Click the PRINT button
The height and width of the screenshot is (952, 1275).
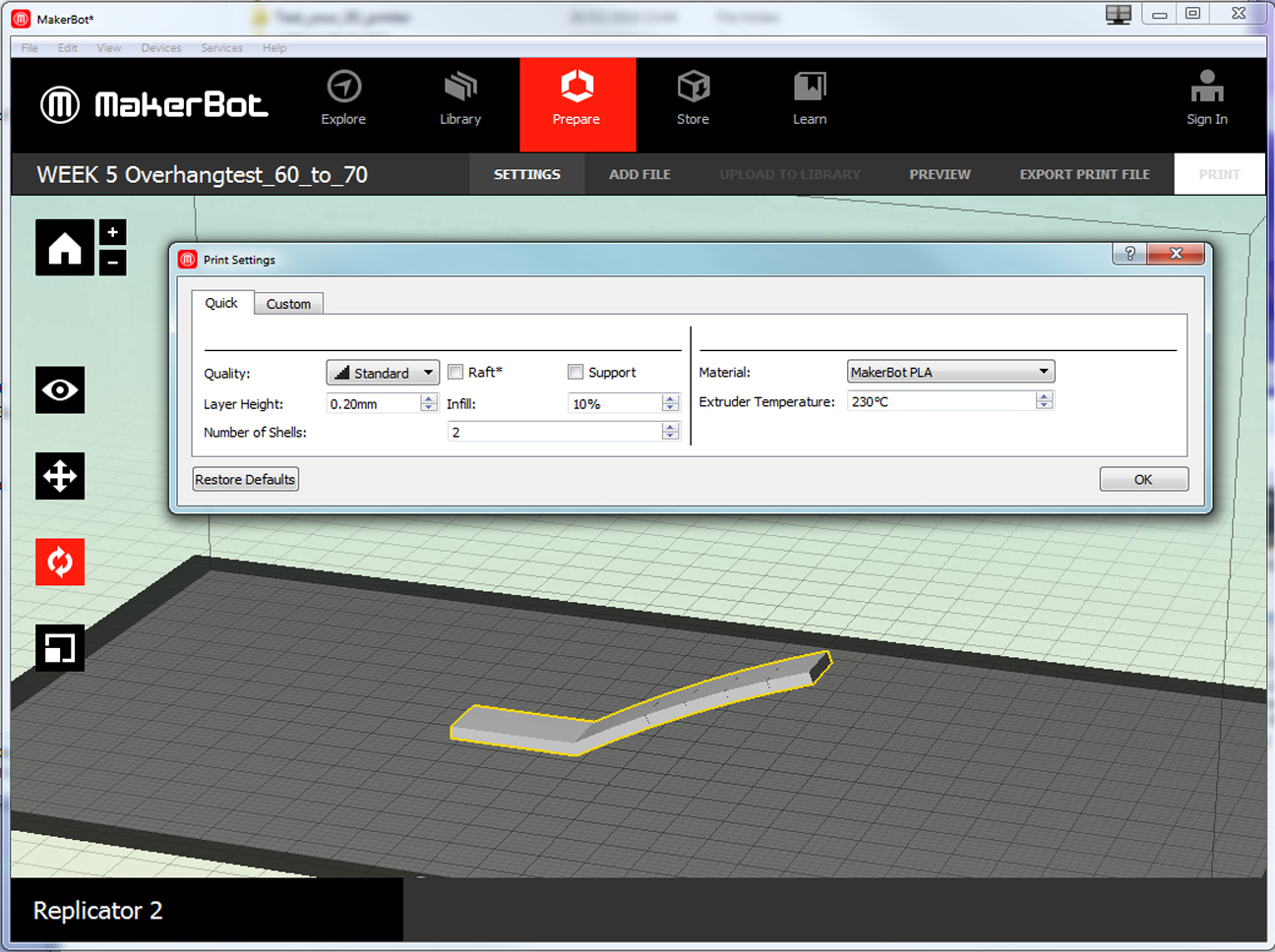click(1219, 174)
